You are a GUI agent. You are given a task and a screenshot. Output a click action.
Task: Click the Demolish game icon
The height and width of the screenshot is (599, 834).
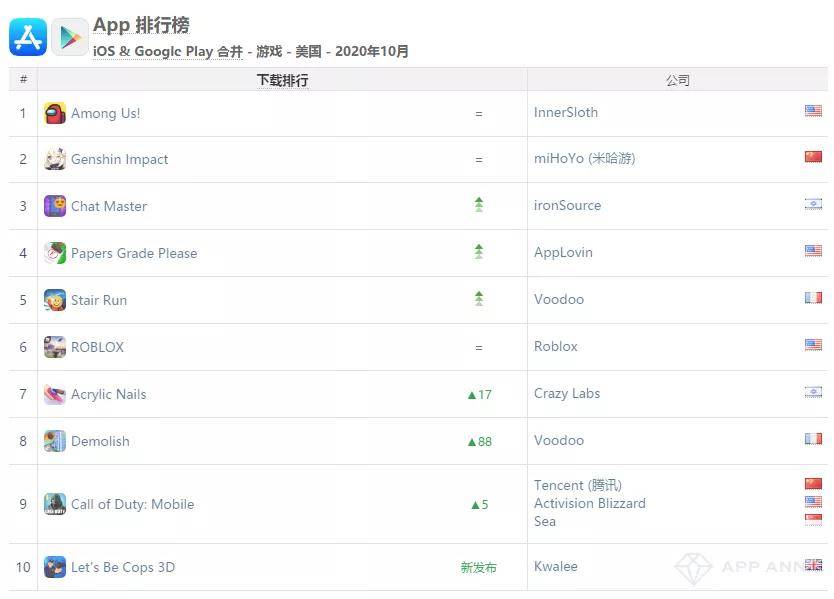(55, 441)
